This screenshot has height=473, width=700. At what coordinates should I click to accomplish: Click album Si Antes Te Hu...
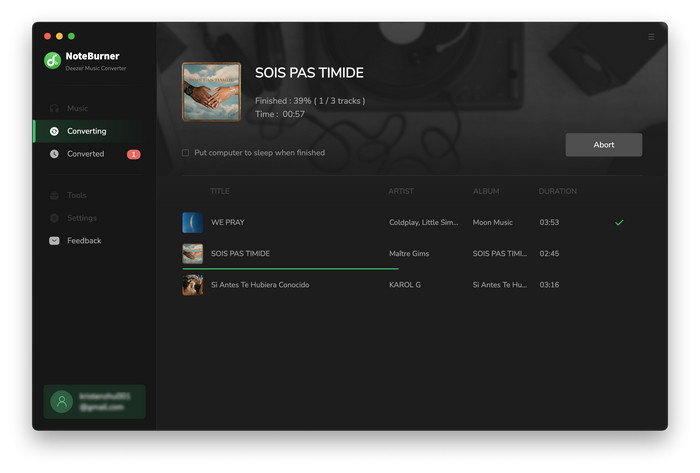pyautogui.click(x=500, y=285)
